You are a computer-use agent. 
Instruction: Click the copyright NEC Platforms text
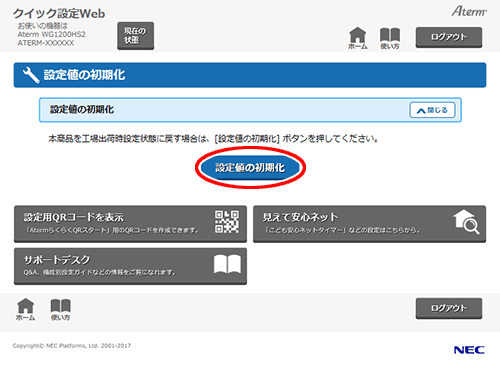[x=72, y=346]
